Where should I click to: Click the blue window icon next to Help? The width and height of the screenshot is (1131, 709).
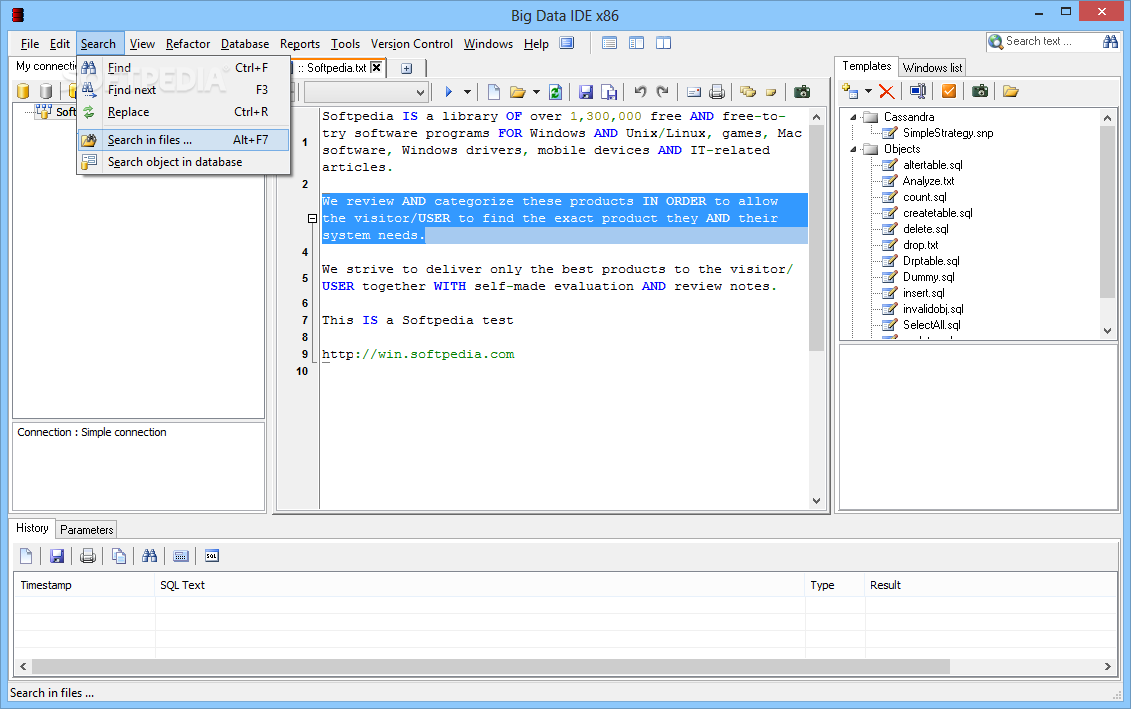[567, 43]
